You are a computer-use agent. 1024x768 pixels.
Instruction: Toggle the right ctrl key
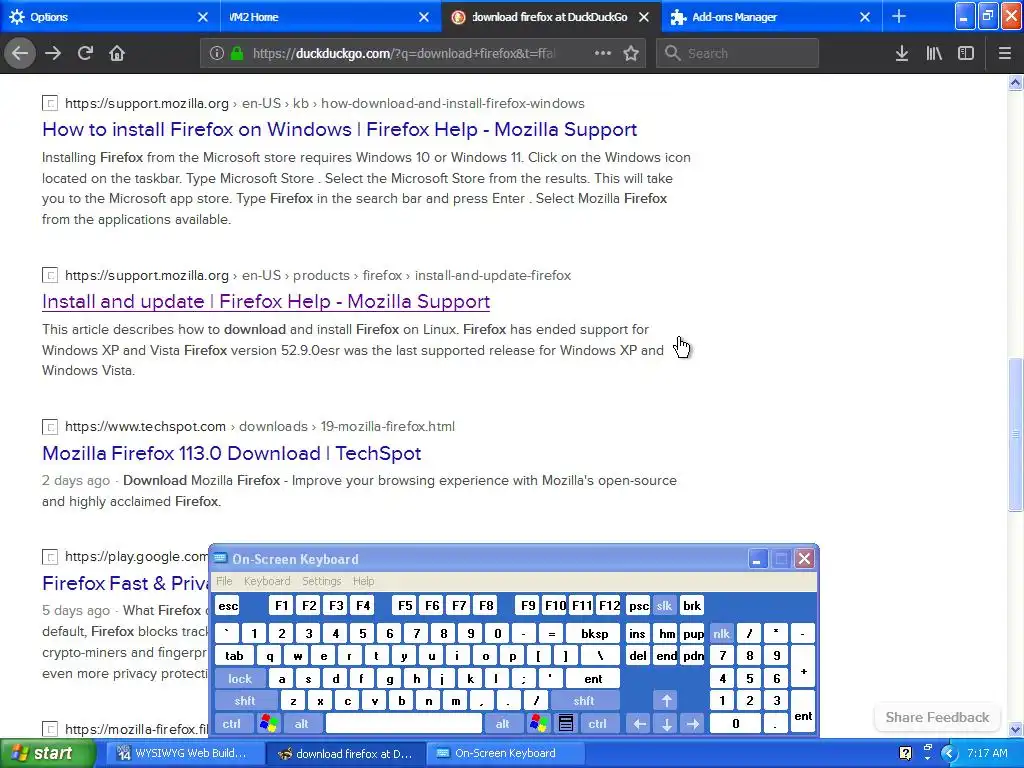coord(597,724)
